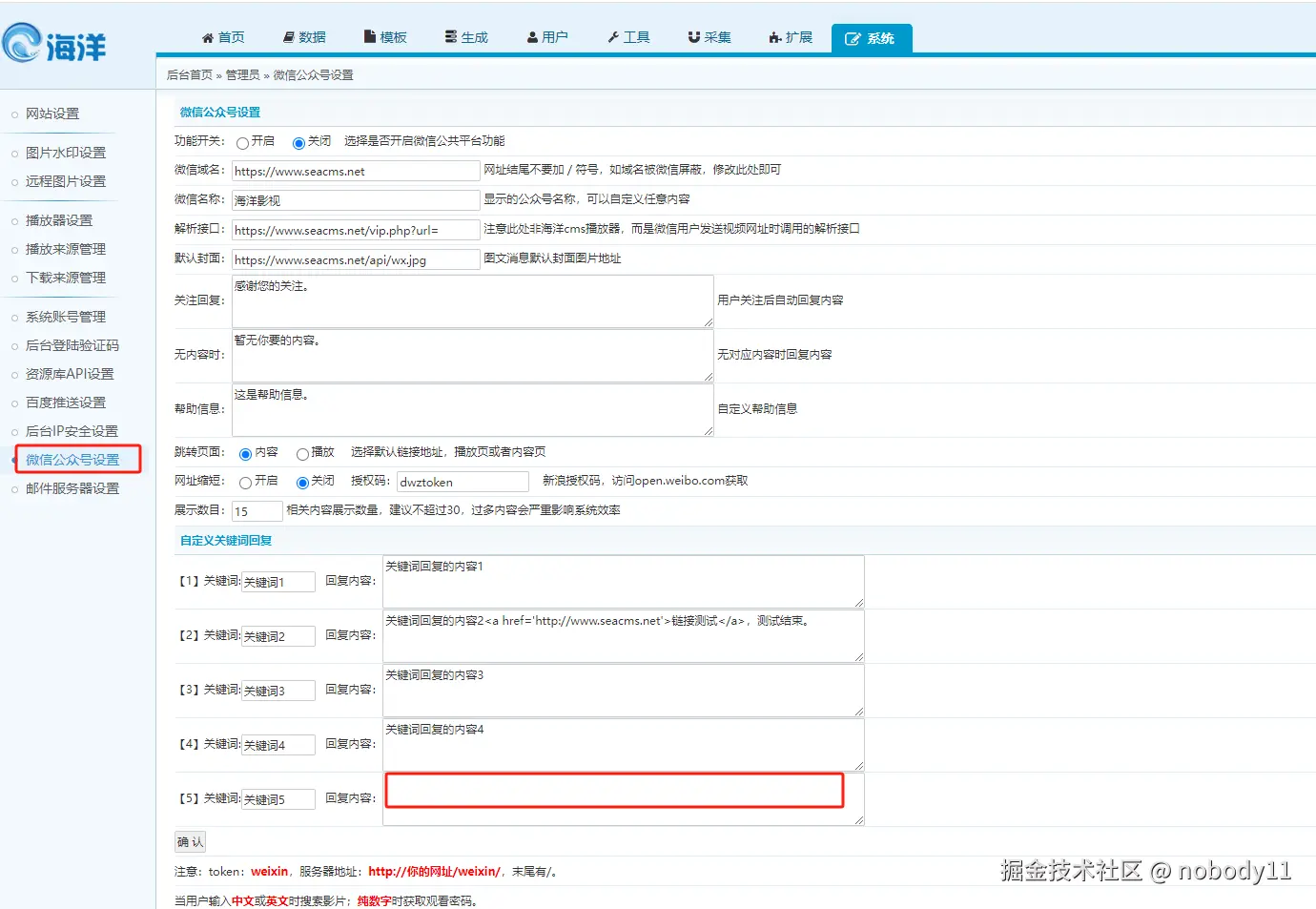Viewport: 1316px width, 909px height.
Task: Open the 用户 user tab
Action: pyautogui.click(x=547, y=37)
